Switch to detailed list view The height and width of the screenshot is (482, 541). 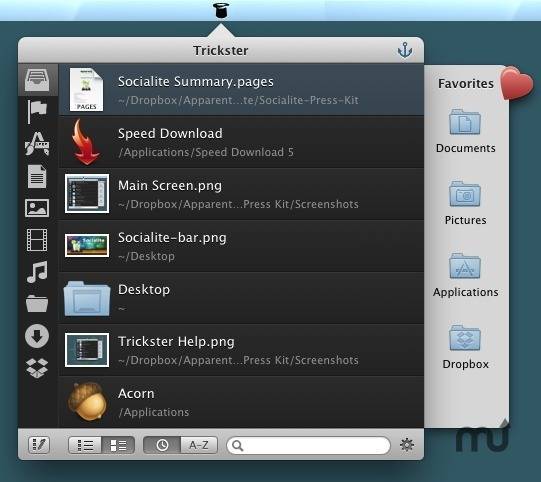click(x=118, y=445)
